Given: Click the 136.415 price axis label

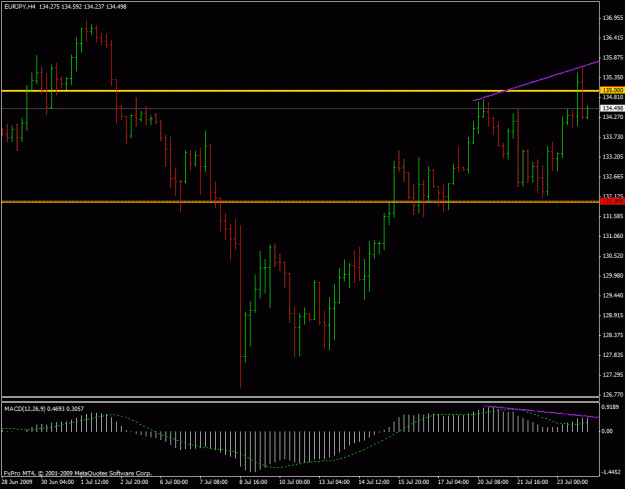Looking at the screenshot, I should pyautogui.click(x=613, y=38).
